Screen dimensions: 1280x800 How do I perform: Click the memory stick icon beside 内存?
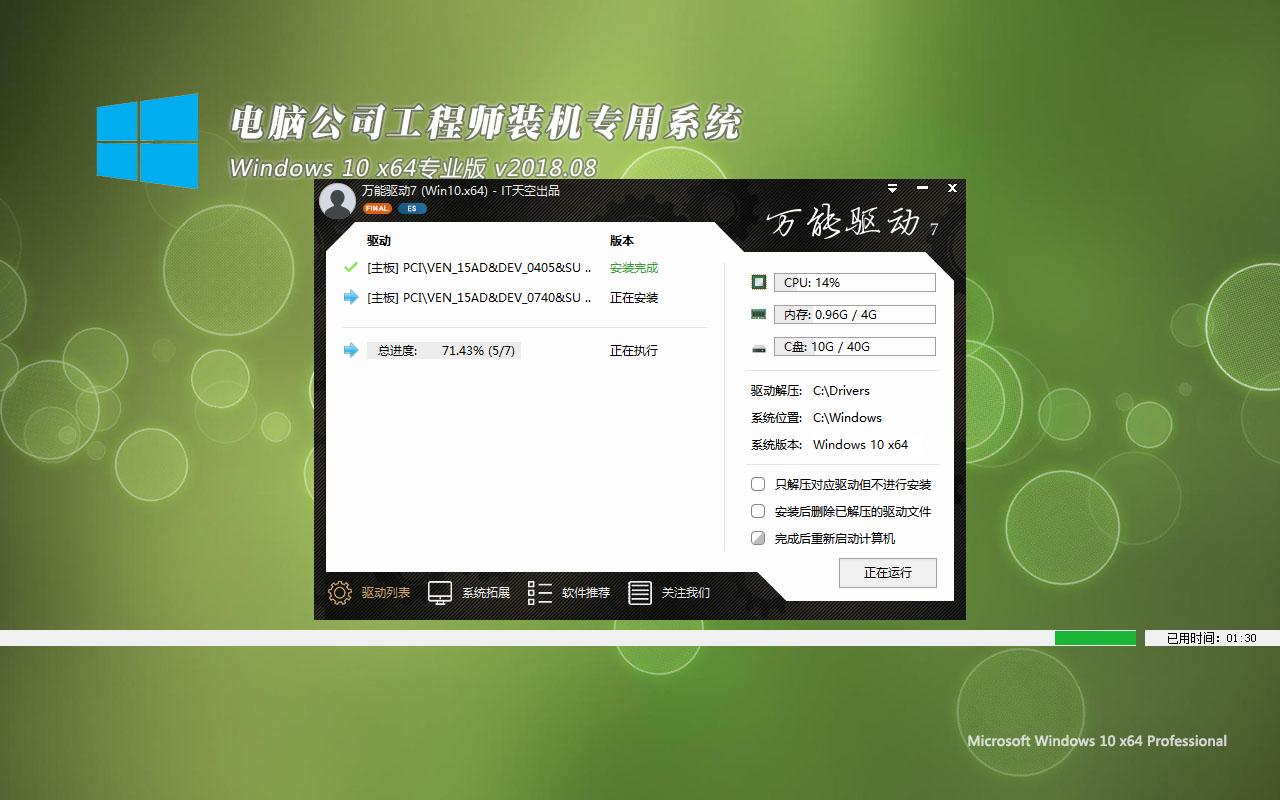[757, 314]
